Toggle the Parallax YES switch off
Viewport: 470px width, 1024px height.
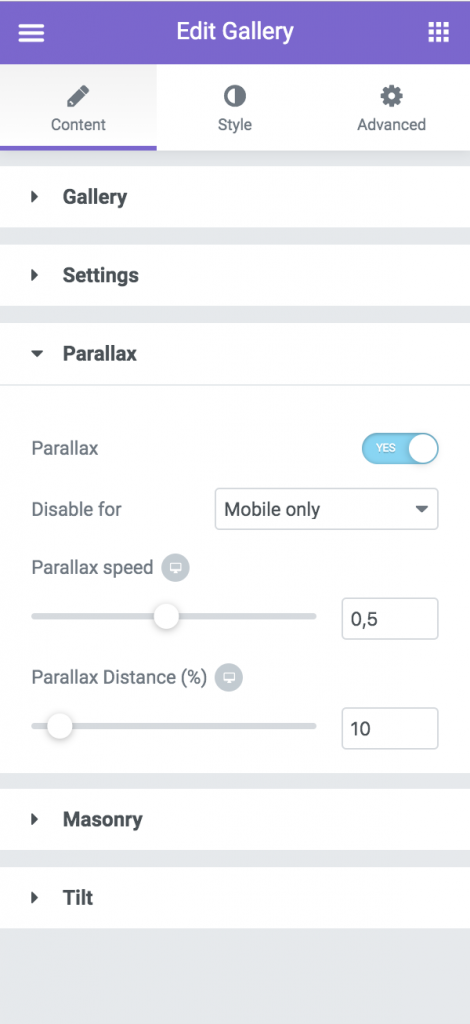(x=400, y=448)
